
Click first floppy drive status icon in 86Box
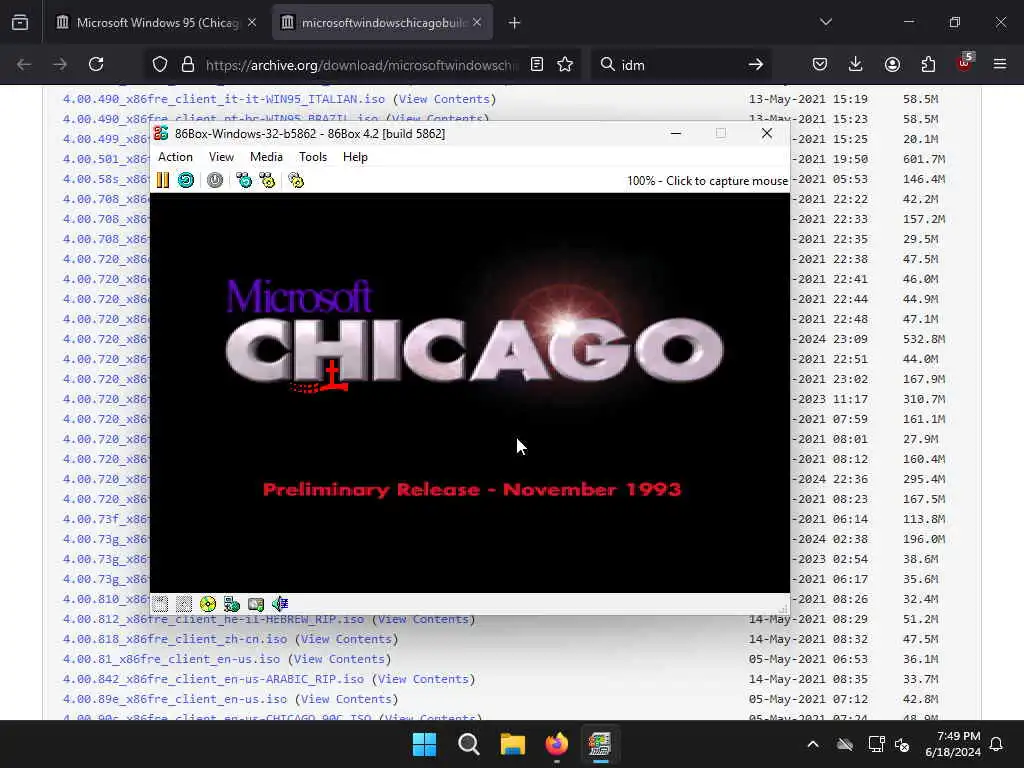point(160,604)
